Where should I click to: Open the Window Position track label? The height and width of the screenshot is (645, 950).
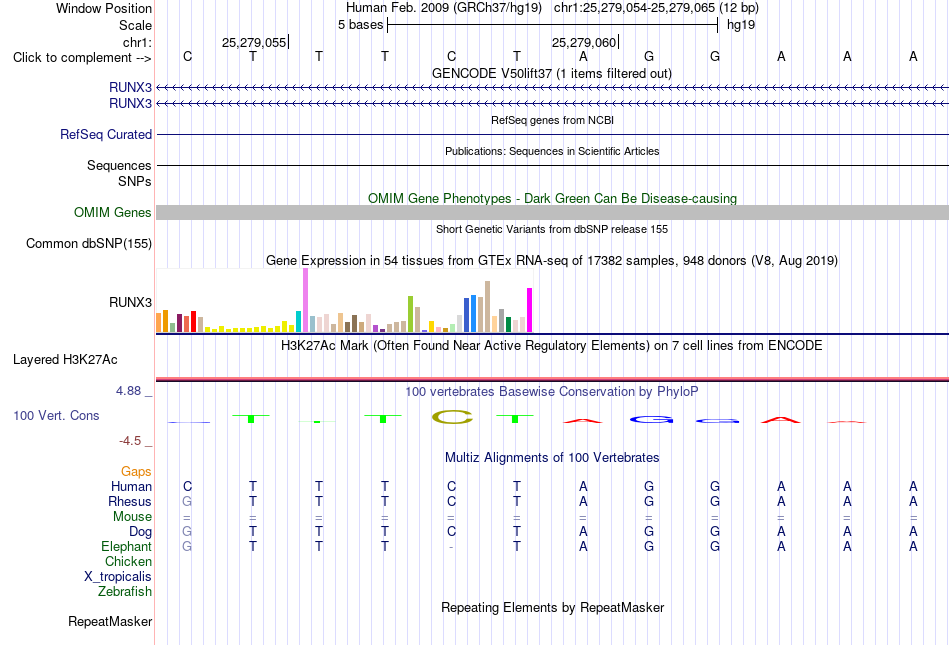[104, 8]
